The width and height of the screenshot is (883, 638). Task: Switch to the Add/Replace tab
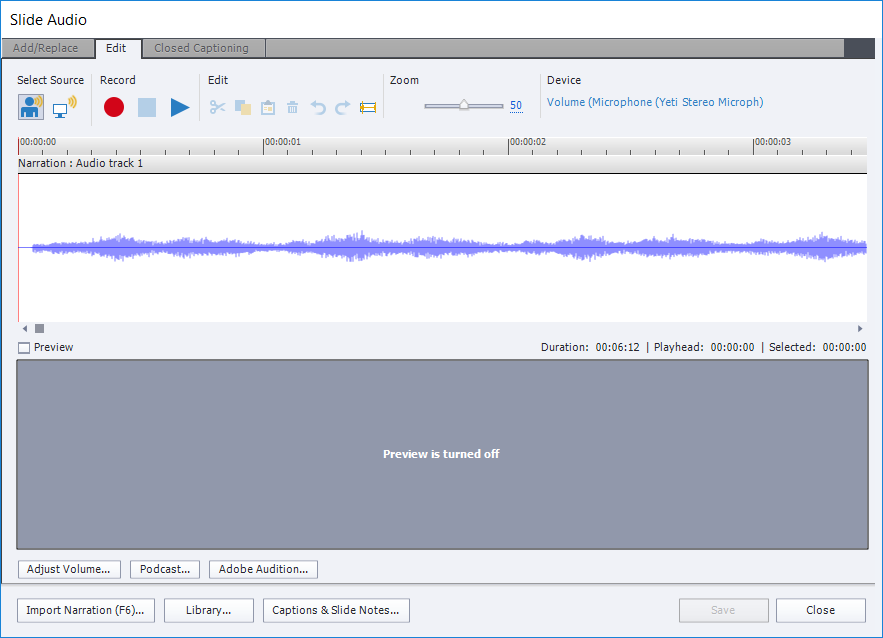pyautogui.click(x=46, y=48)
